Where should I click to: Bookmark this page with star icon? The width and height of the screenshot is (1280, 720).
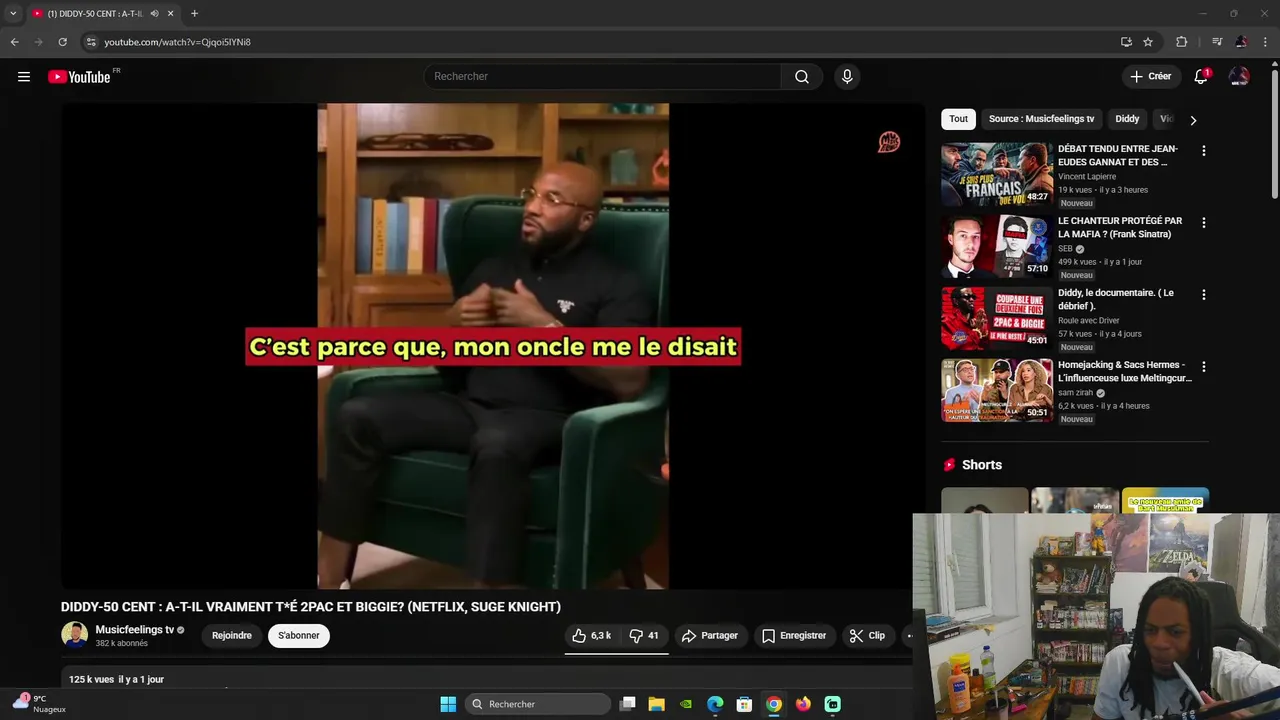[1148, 42]
